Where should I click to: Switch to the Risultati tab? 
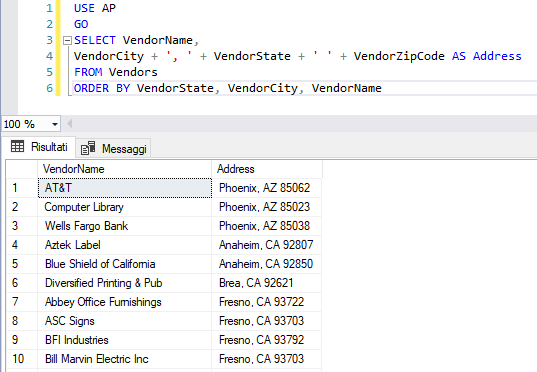tap(39, 147)
